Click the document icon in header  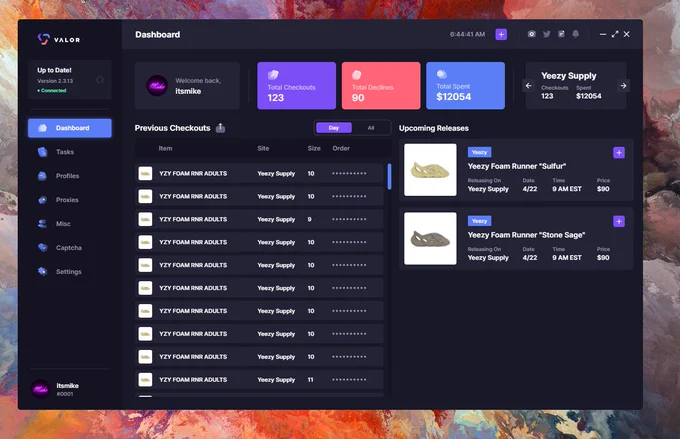561,34
